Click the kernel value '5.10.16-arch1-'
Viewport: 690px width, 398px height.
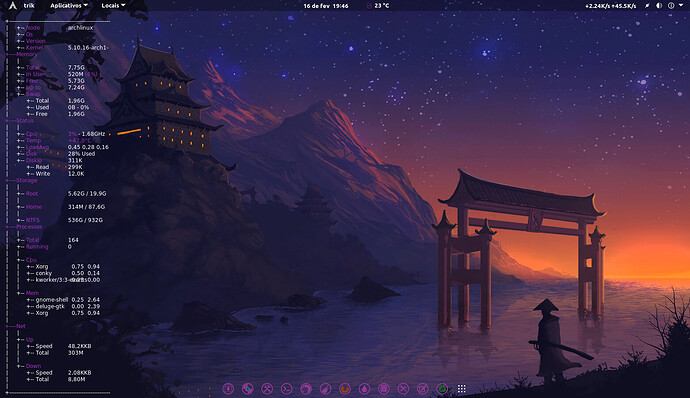[x=88, y=48]
